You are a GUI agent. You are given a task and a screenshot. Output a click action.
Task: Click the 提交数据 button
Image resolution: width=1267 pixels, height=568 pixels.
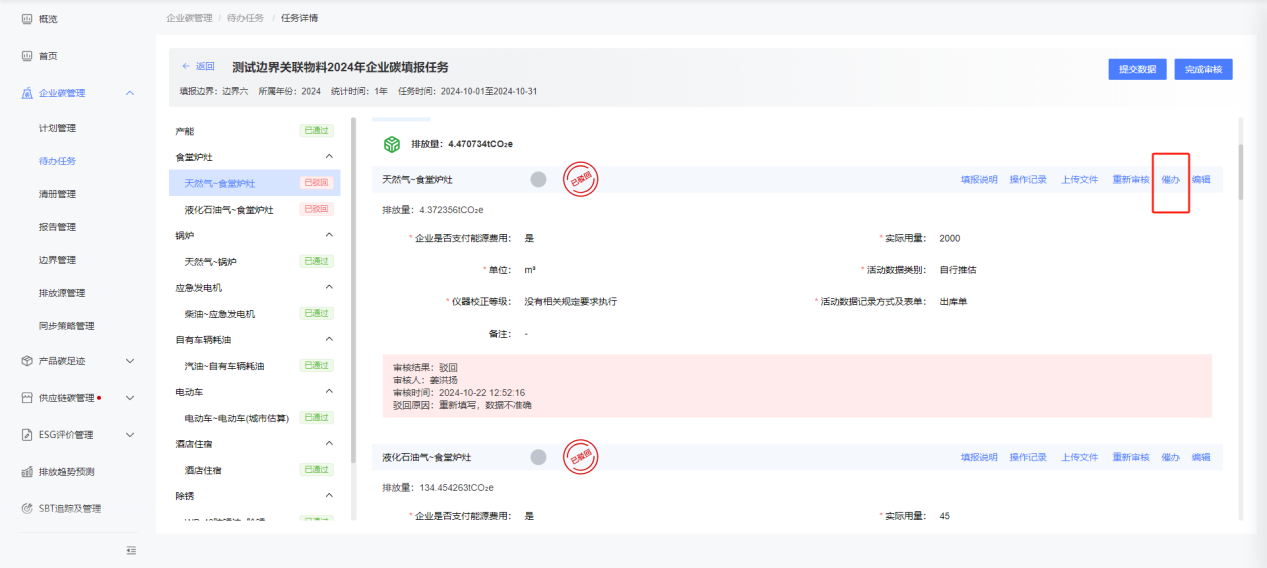[1137, 69]
